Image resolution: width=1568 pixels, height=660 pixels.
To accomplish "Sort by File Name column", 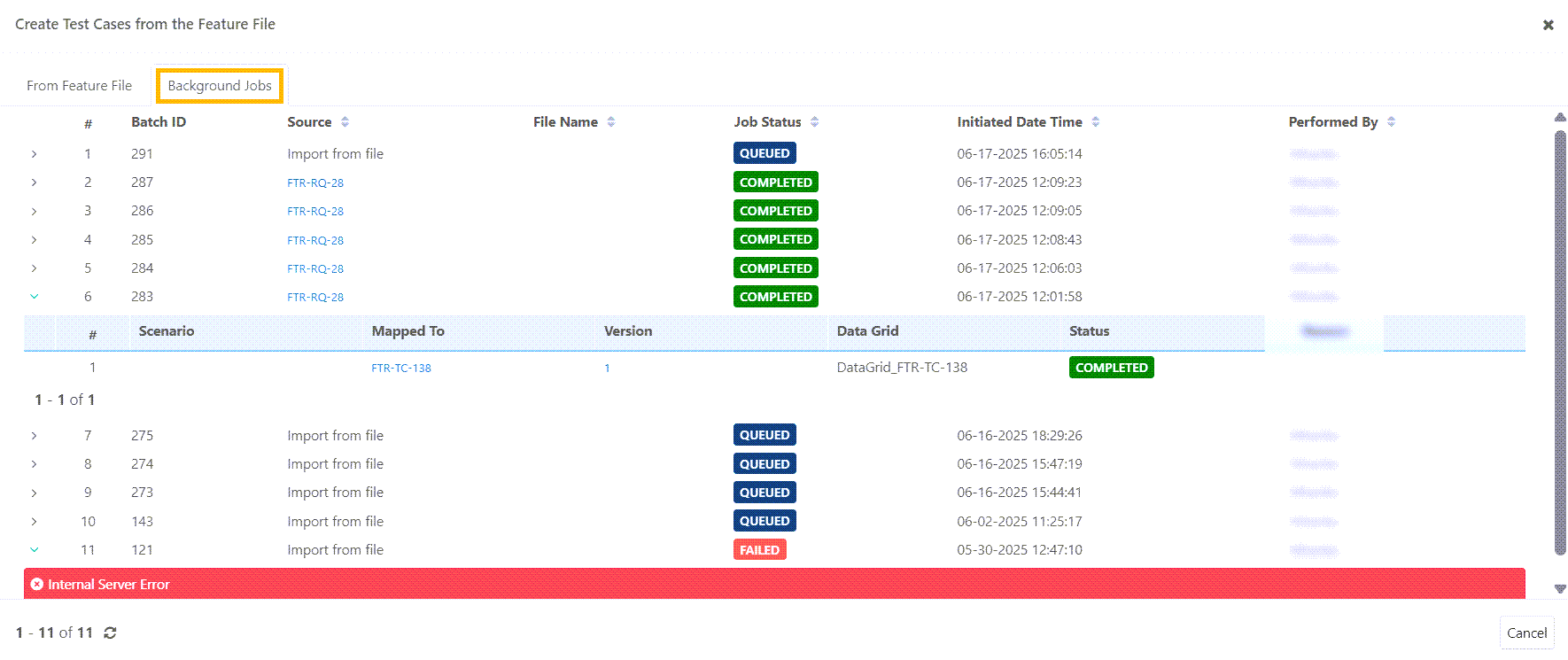I will click(611, 122).
